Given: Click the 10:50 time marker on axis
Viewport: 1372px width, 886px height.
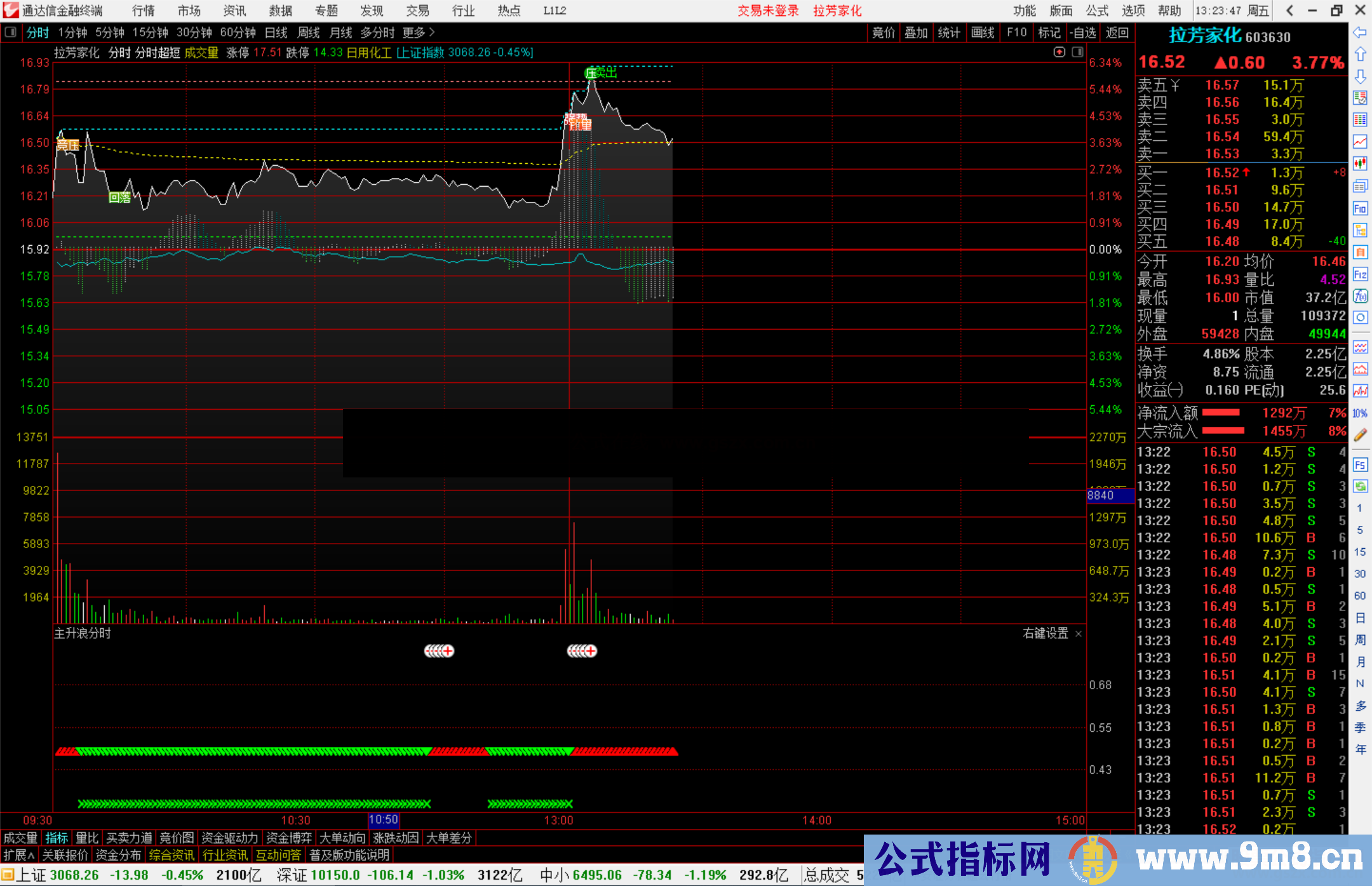Looking at the screenshot, I should [x=383, y=820].
